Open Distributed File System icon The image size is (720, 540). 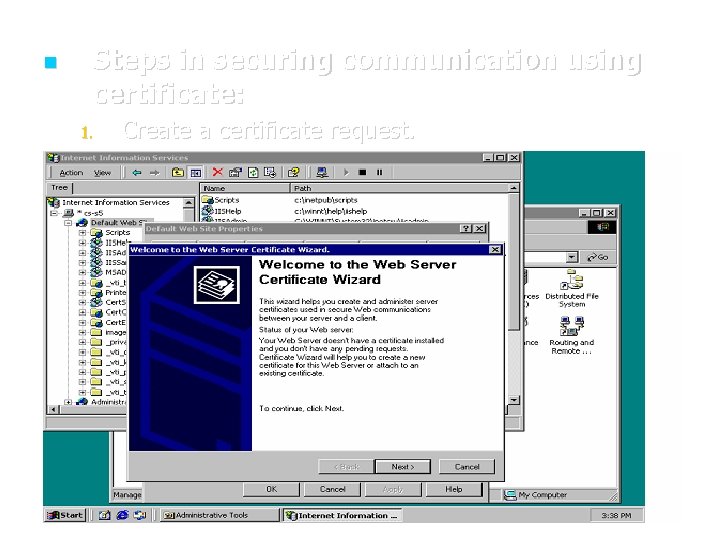click(x=572, y=289)
